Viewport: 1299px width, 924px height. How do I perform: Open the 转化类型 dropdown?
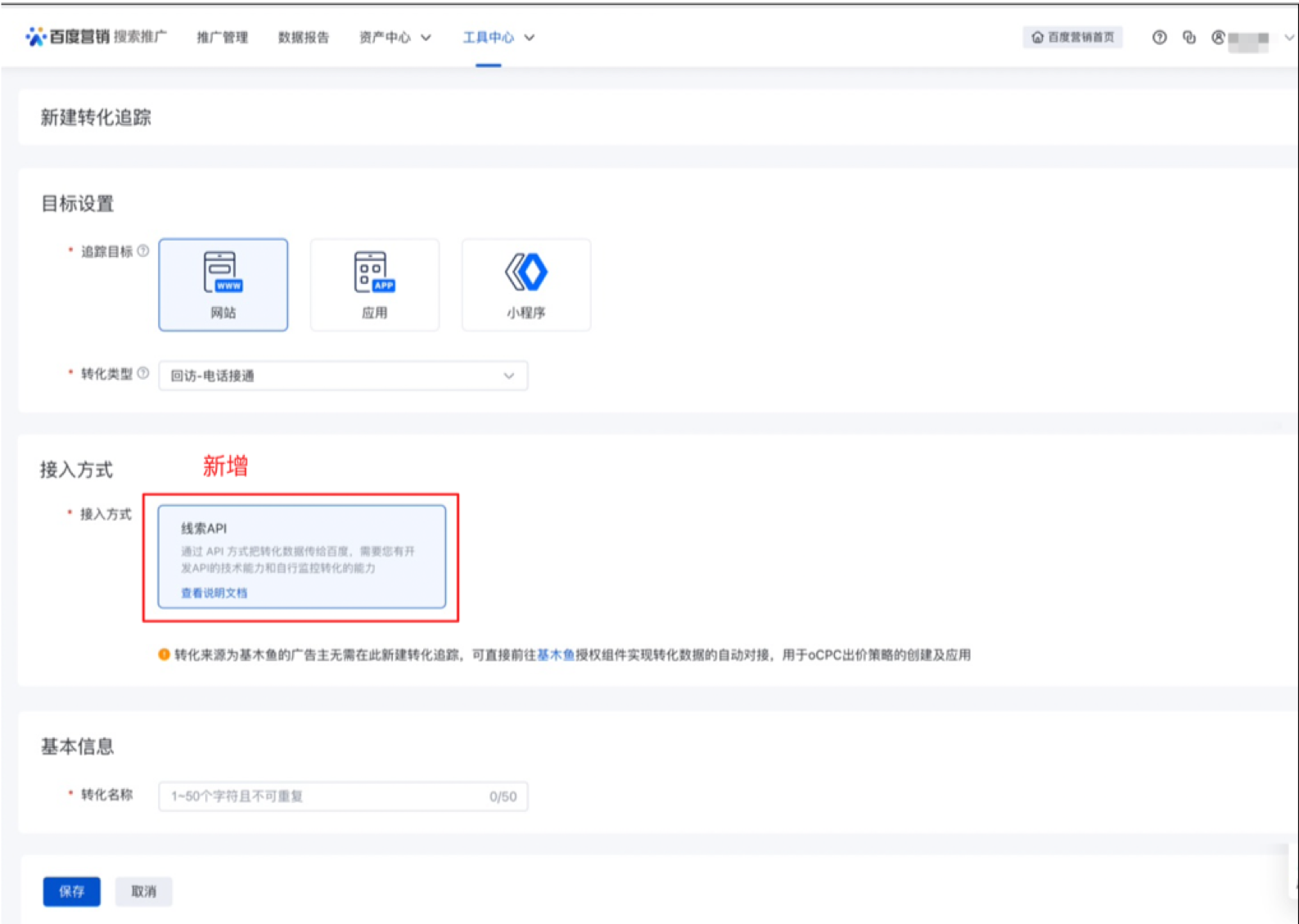pos(343,376)
